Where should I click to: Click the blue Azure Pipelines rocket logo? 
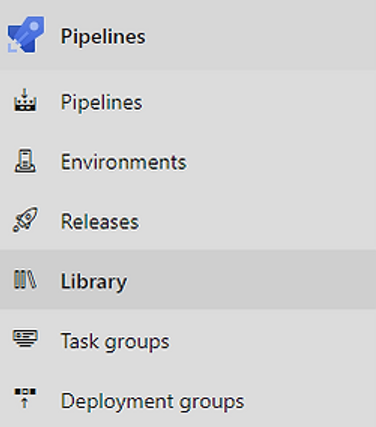tap(26, 34)
